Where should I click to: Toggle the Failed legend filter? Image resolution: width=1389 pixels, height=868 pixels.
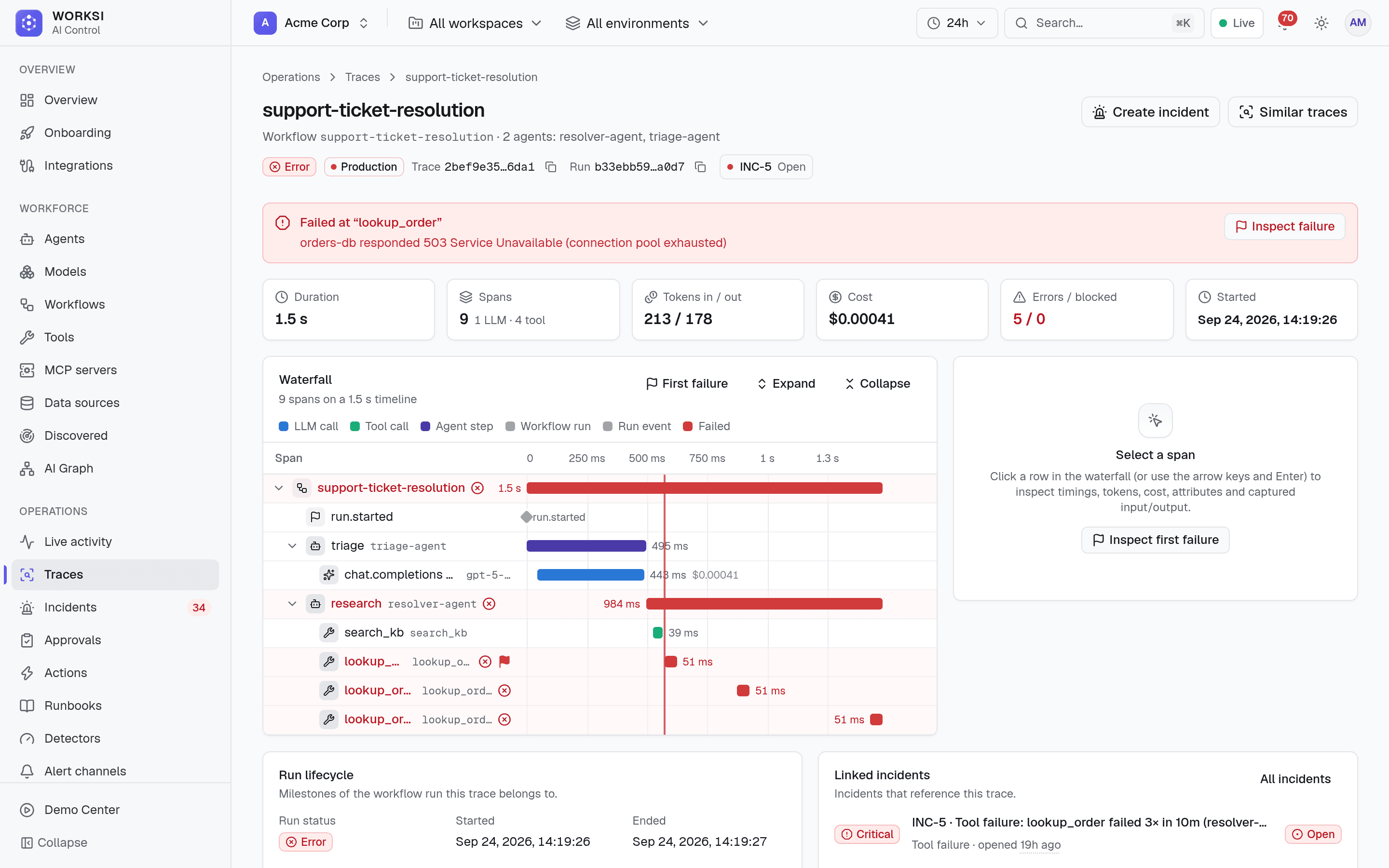(x=707, y=426)
